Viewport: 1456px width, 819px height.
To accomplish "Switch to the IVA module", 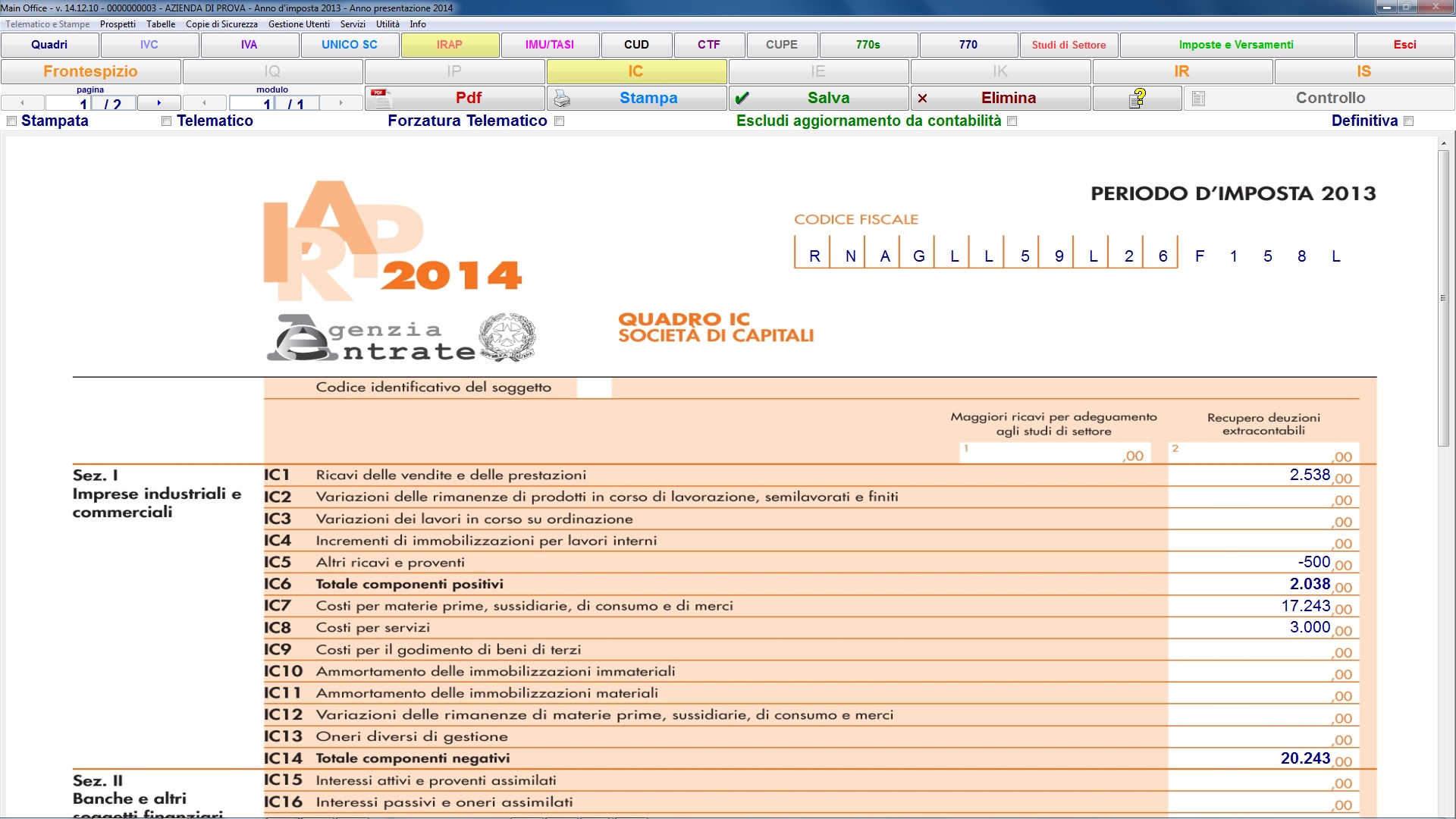I will coord(249,45).
